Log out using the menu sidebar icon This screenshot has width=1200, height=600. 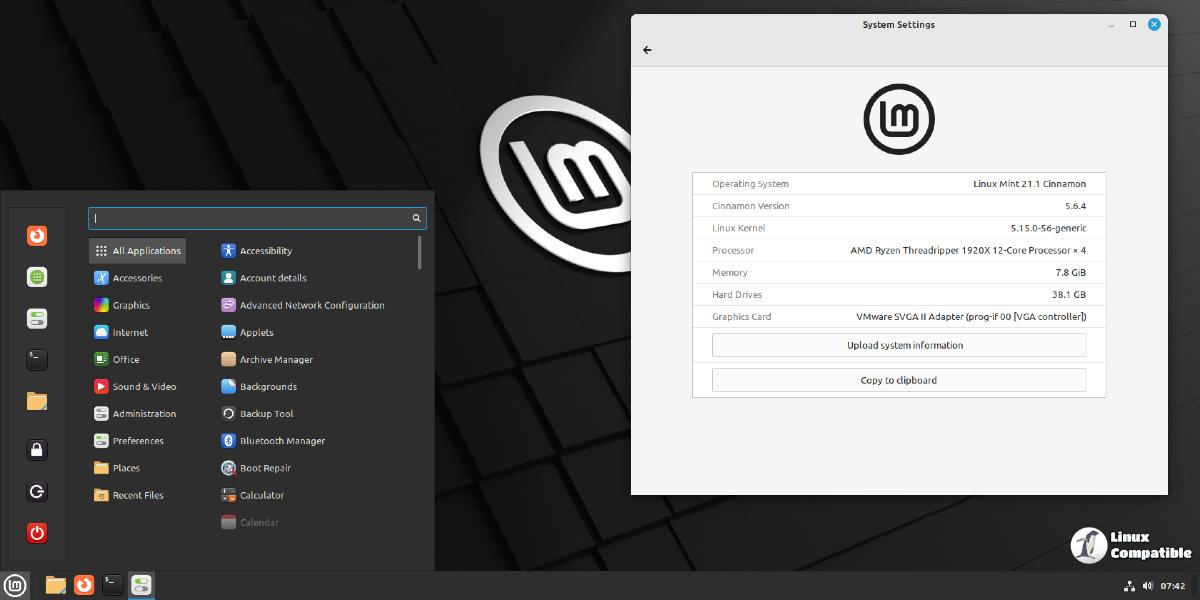pos(37,491)
